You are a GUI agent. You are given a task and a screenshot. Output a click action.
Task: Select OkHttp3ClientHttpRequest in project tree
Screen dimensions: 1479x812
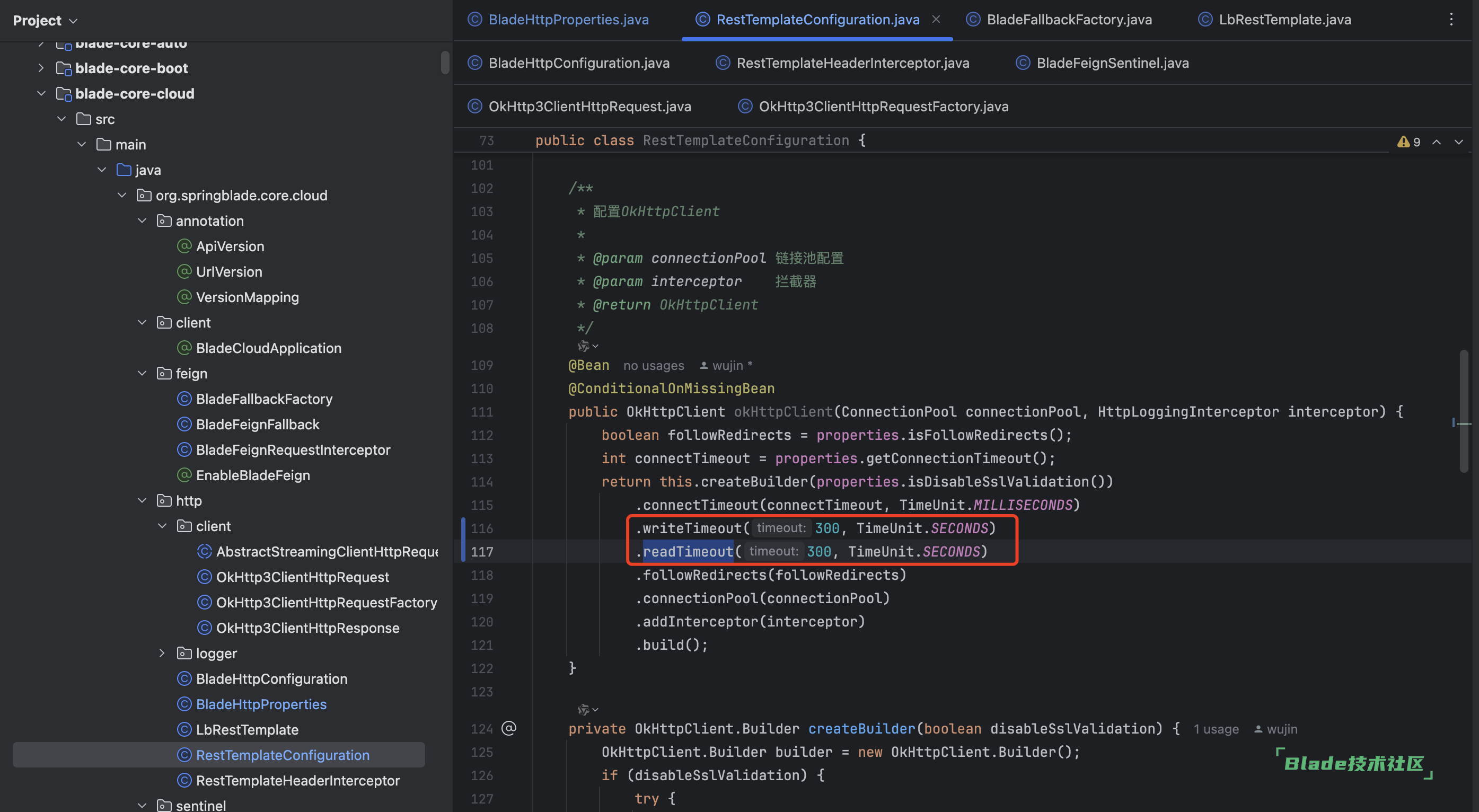293,577
